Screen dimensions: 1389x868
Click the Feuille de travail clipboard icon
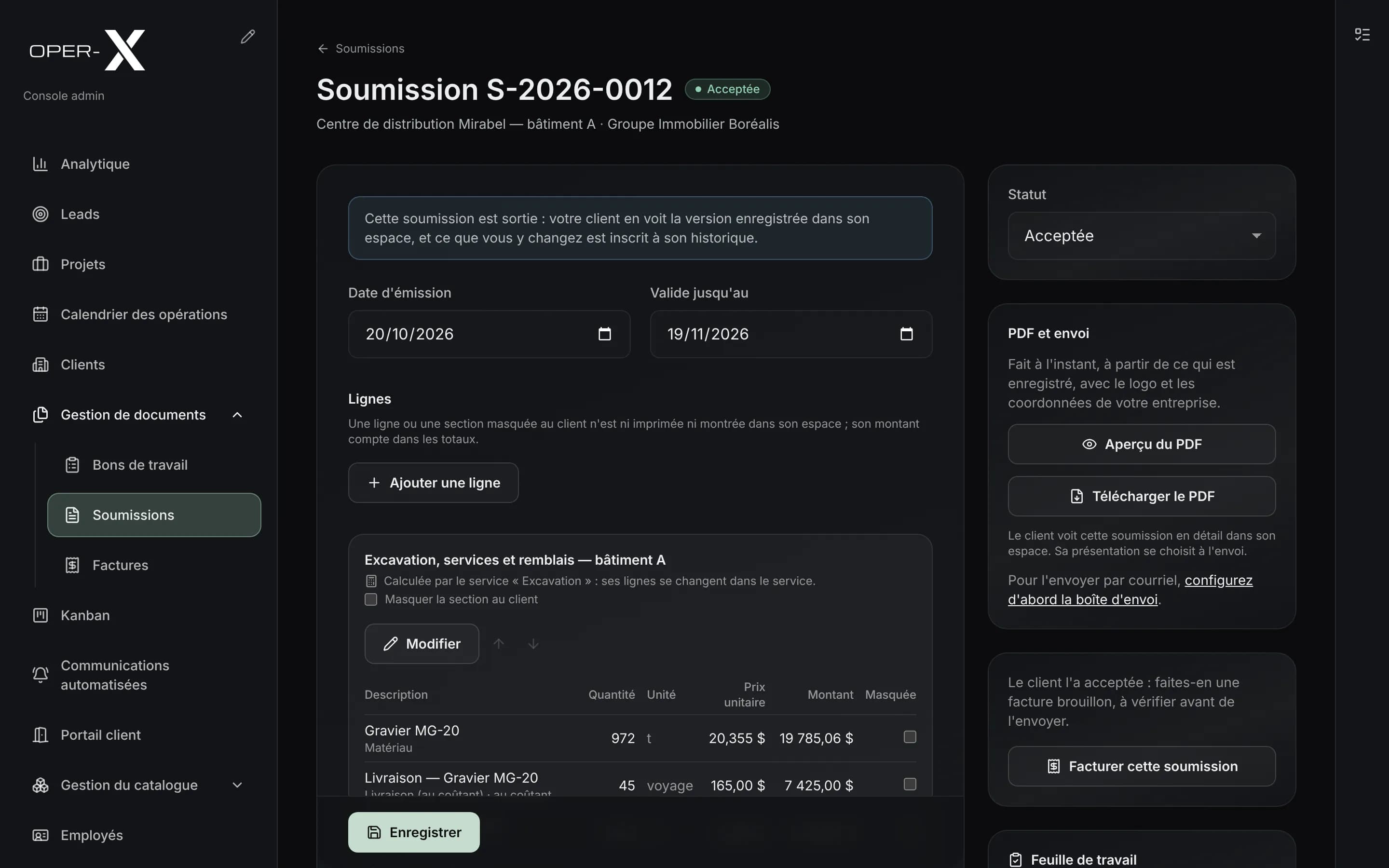(x=1015, y=859)
